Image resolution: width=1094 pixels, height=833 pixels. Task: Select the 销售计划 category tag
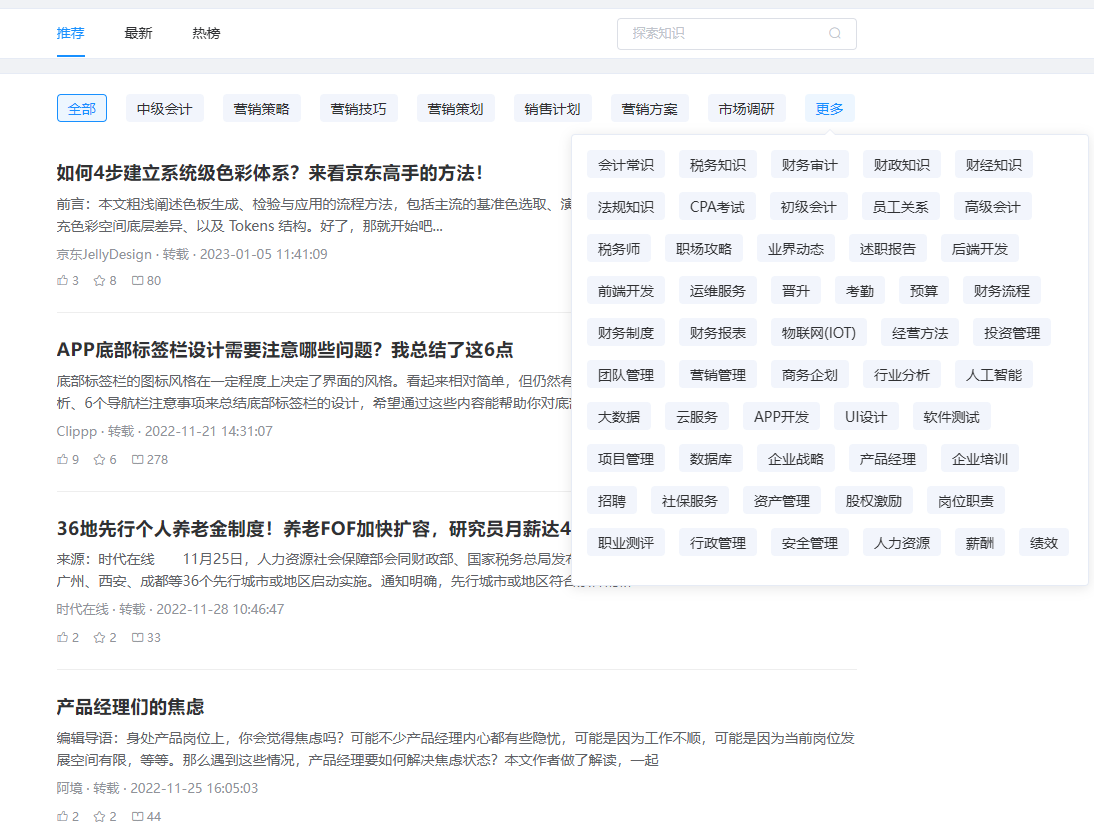pos(553,109)
